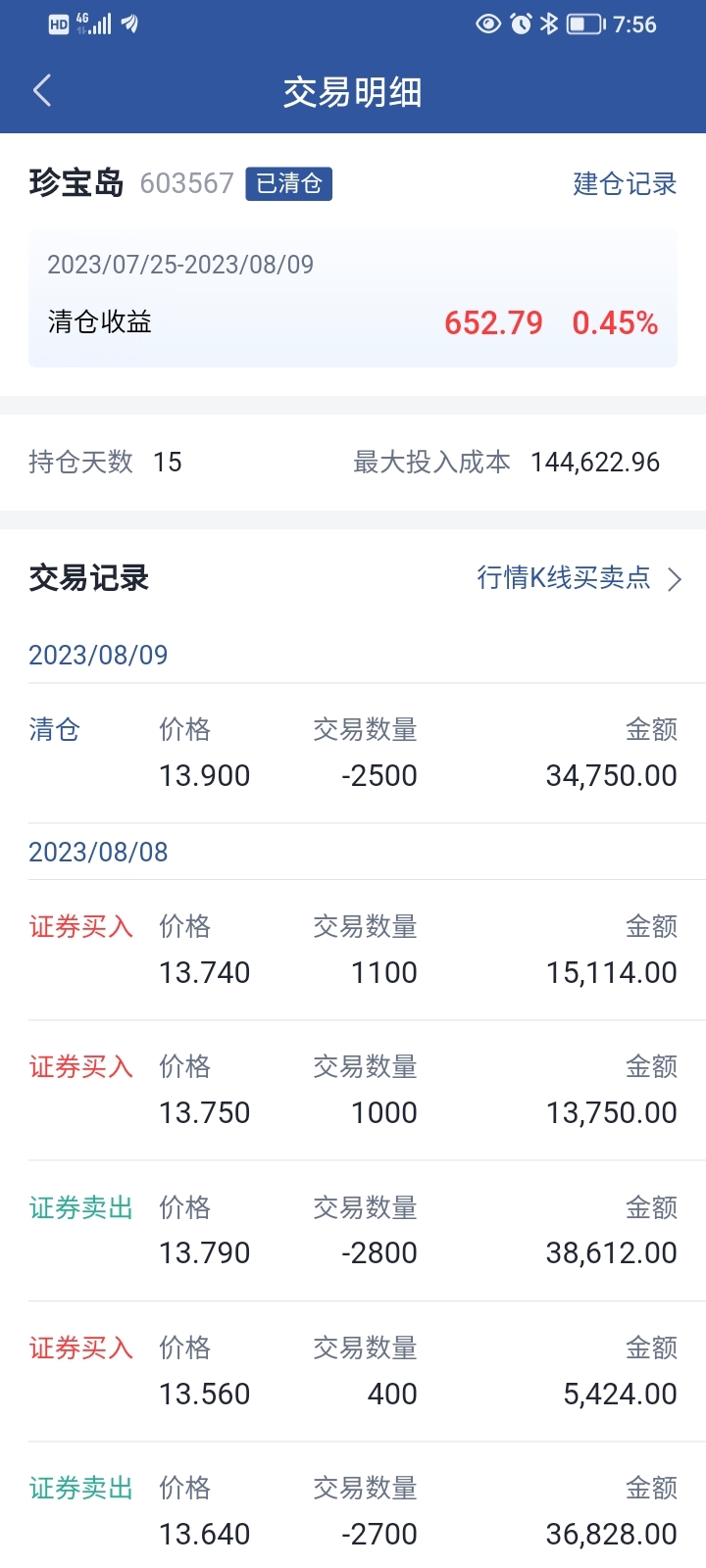Tap the back arrow icon
Screen dimensions: 706x1568
[x=42, y=91]
